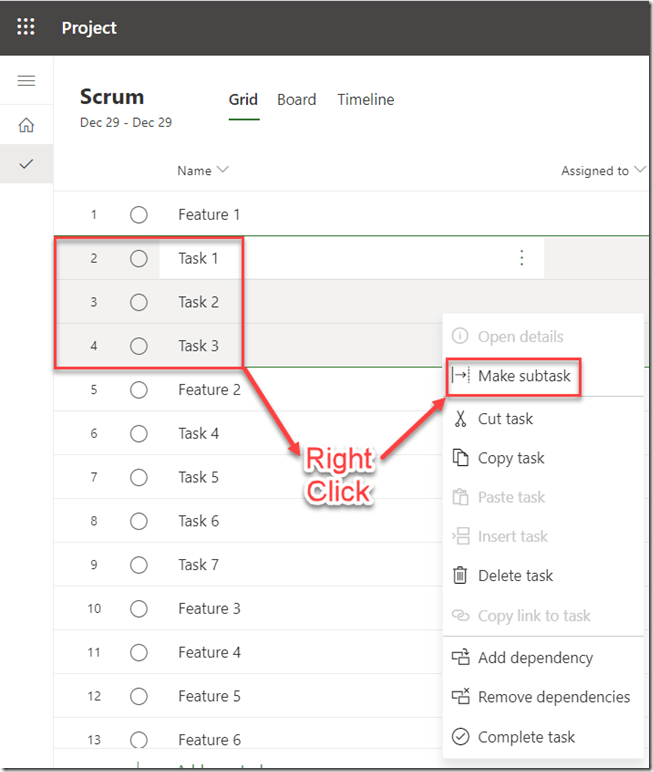Switch to the Board tab
The width and height of the screenshot is (653, 772).
click(x=296, y=100)
